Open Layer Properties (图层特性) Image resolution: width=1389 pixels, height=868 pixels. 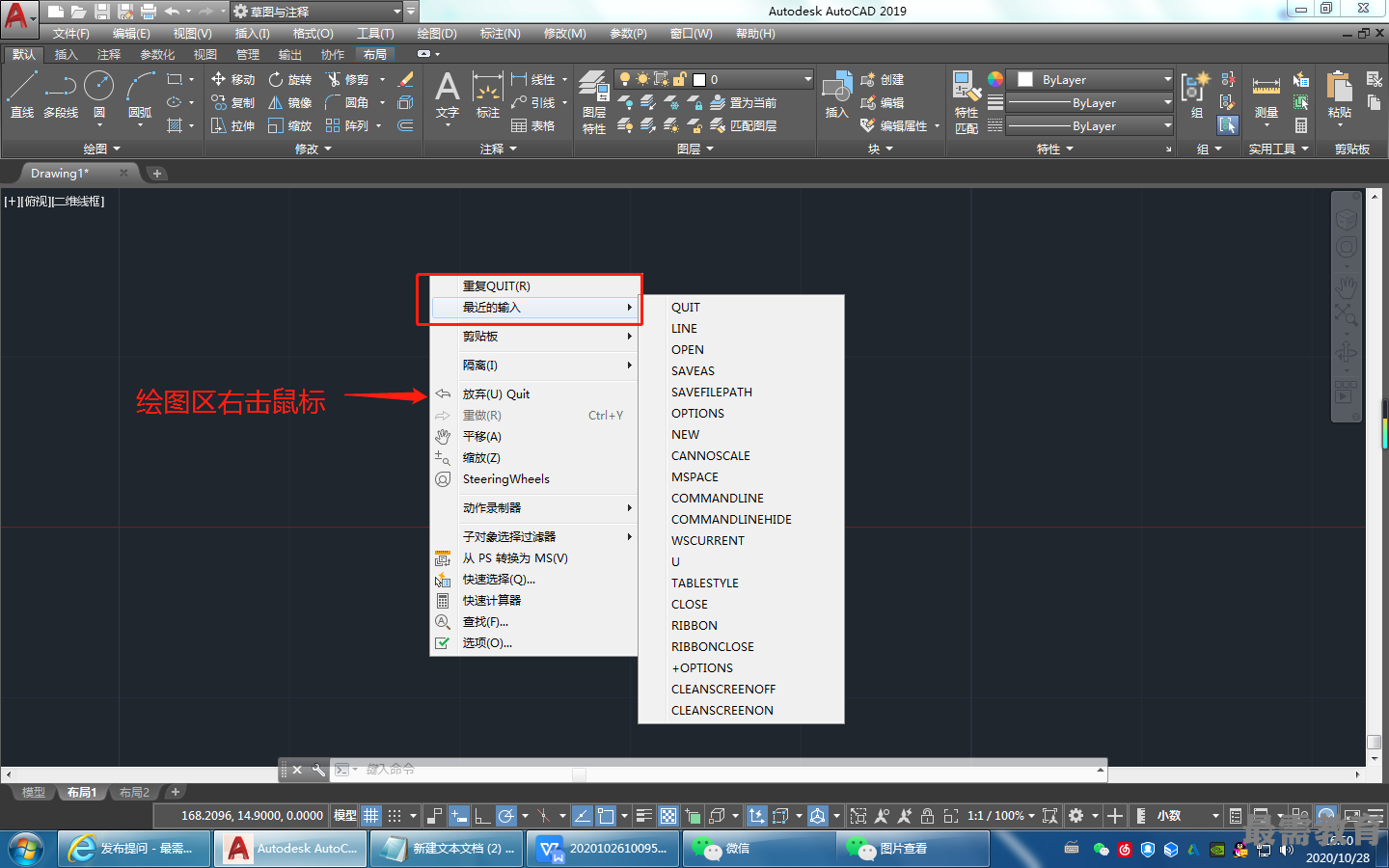click(594, 101)
